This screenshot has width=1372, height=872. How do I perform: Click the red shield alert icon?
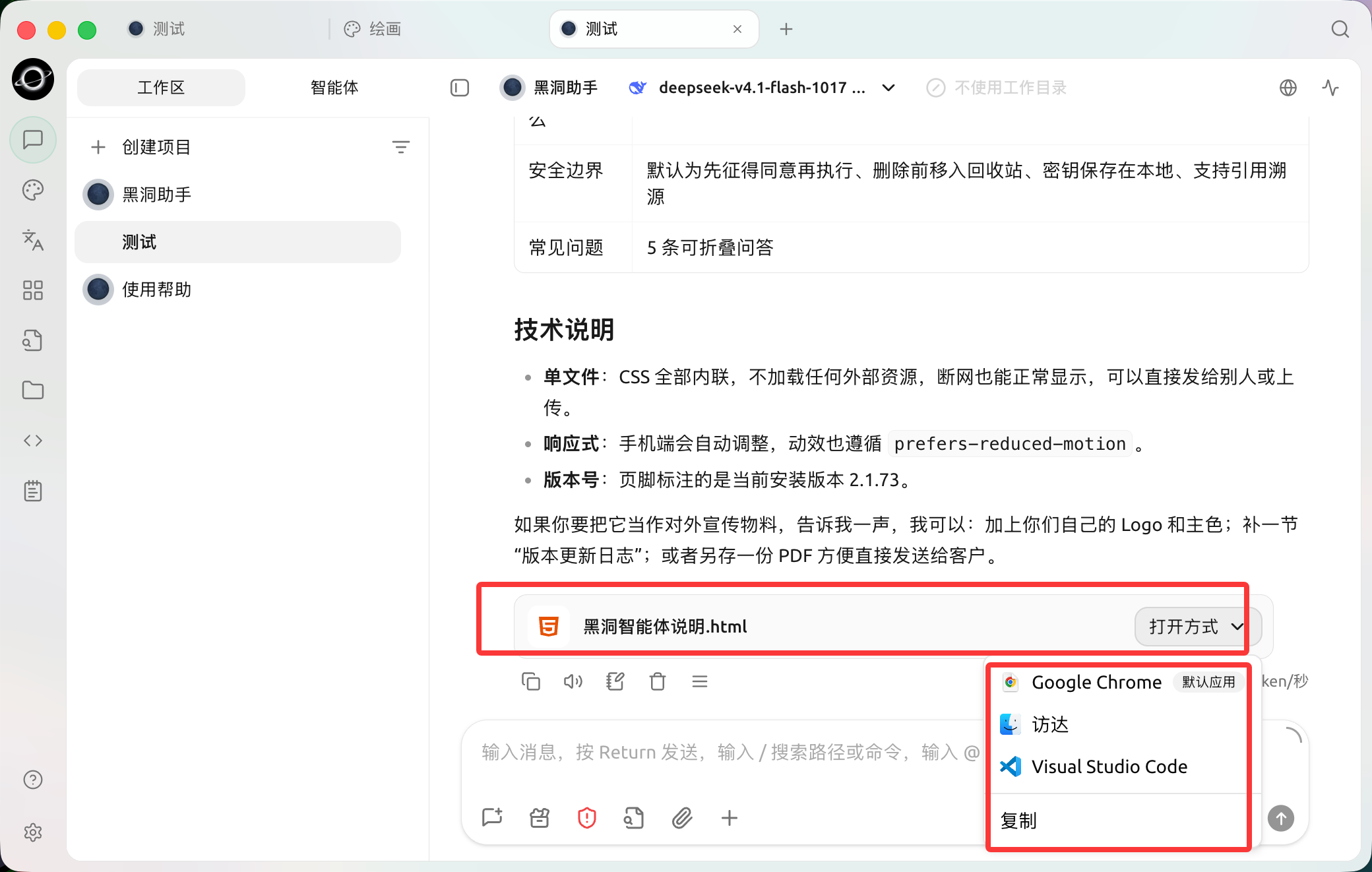tap(587, 818)
